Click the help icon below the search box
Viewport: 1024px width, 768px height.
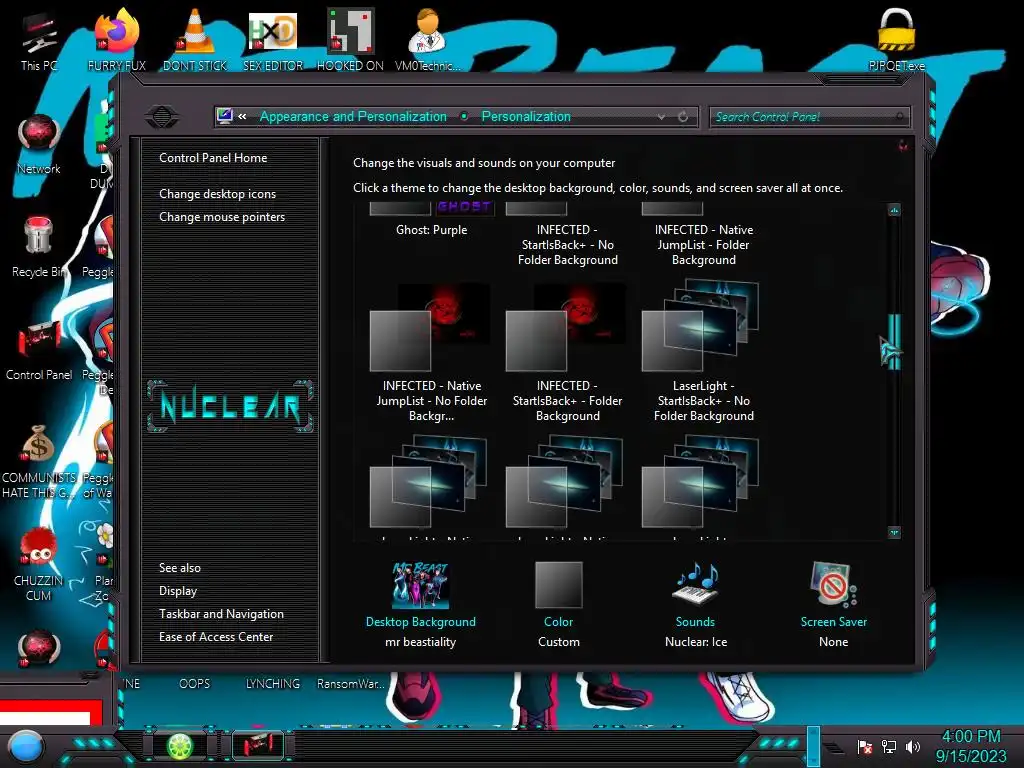tap(903, 145)
